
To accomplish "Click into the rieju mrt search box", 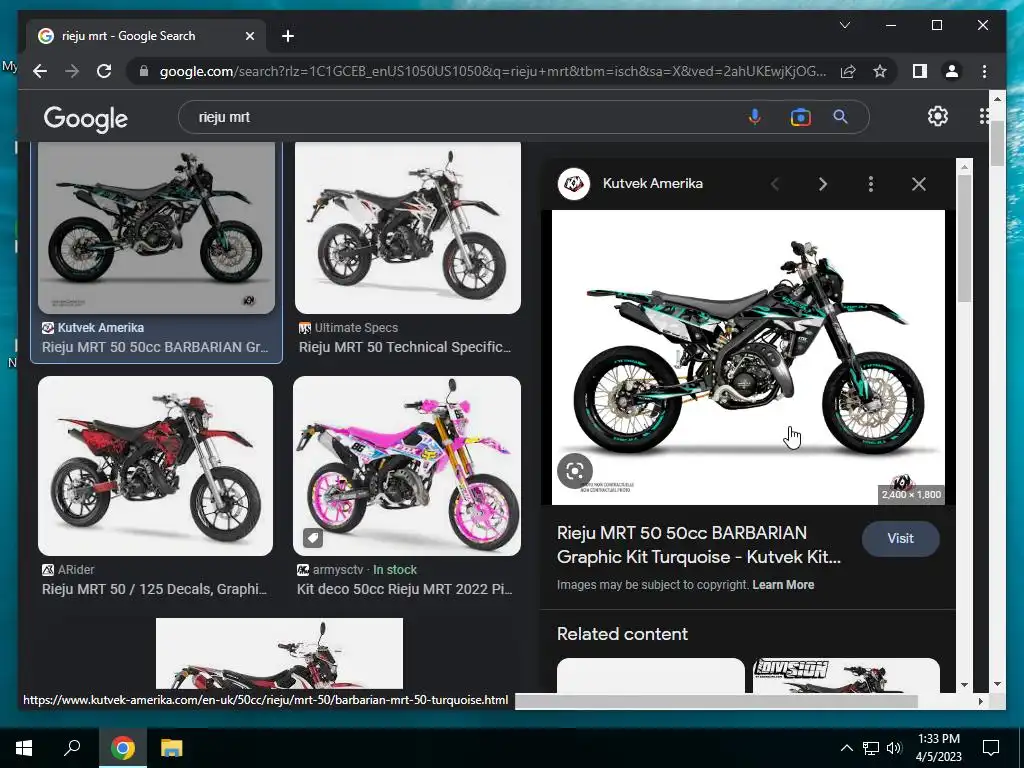I will [457, 117].
